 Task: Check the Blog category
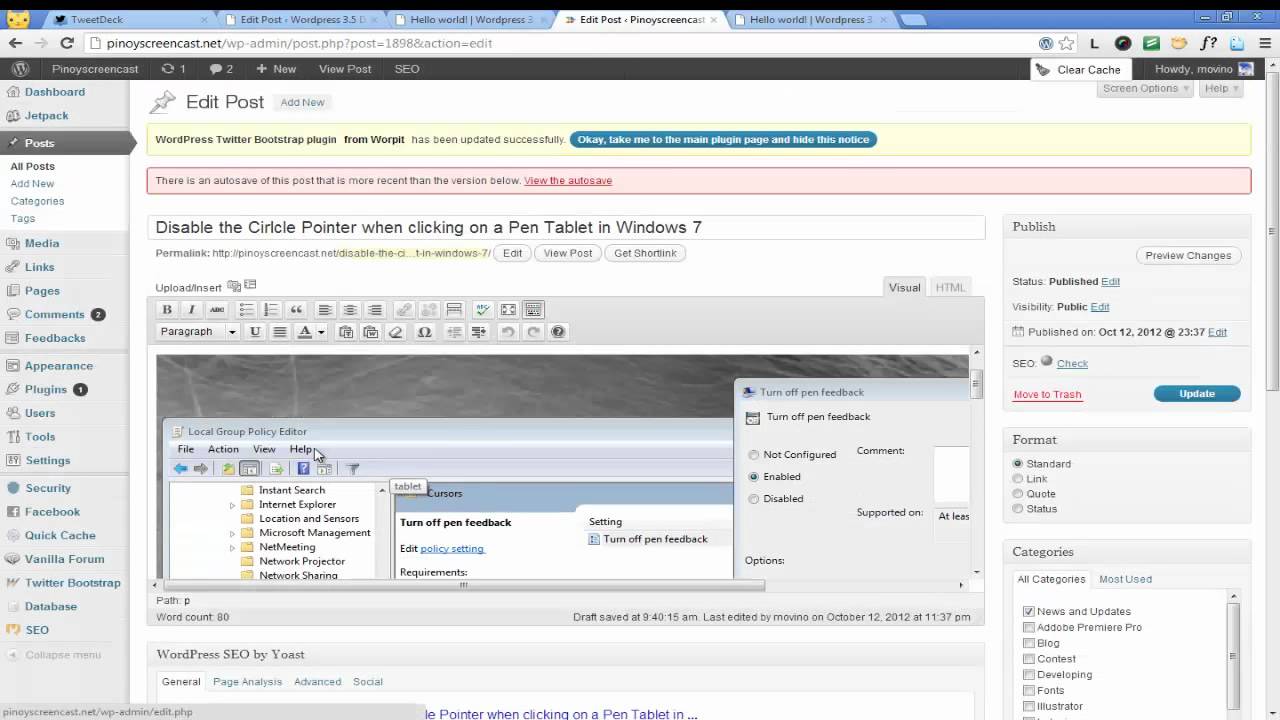click(1029, 643)
